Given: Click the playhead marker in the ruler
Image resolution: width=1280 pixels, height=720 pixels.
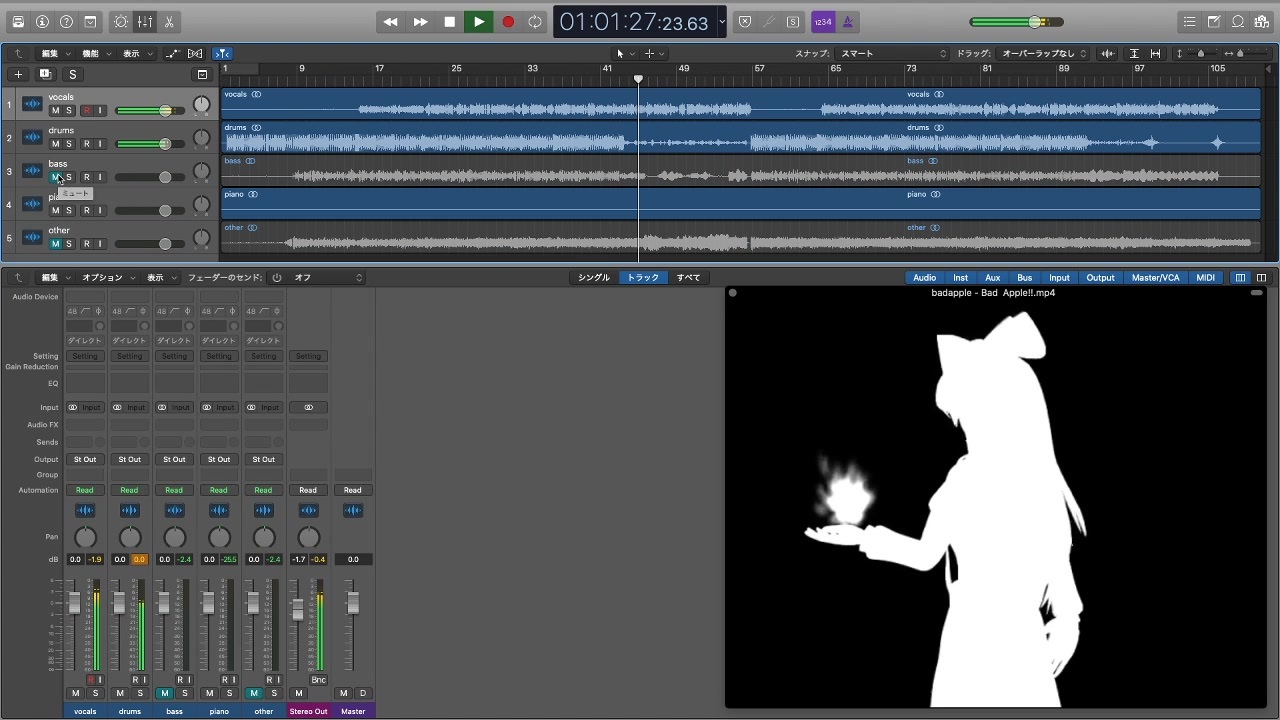Looking at the screenshot, I should coord(638,78).
